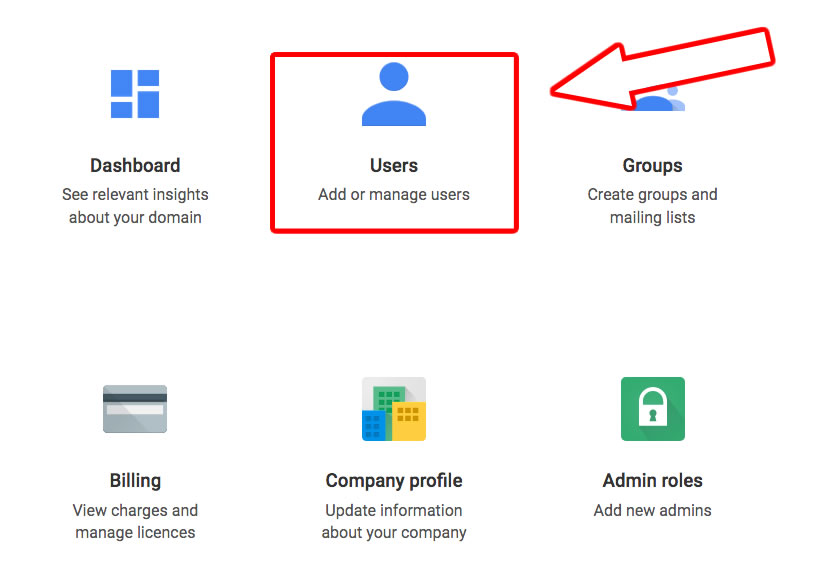This screenshot has width=834, height=567.
Task: Open the Billing title label
Action: (x=135, y=481)
